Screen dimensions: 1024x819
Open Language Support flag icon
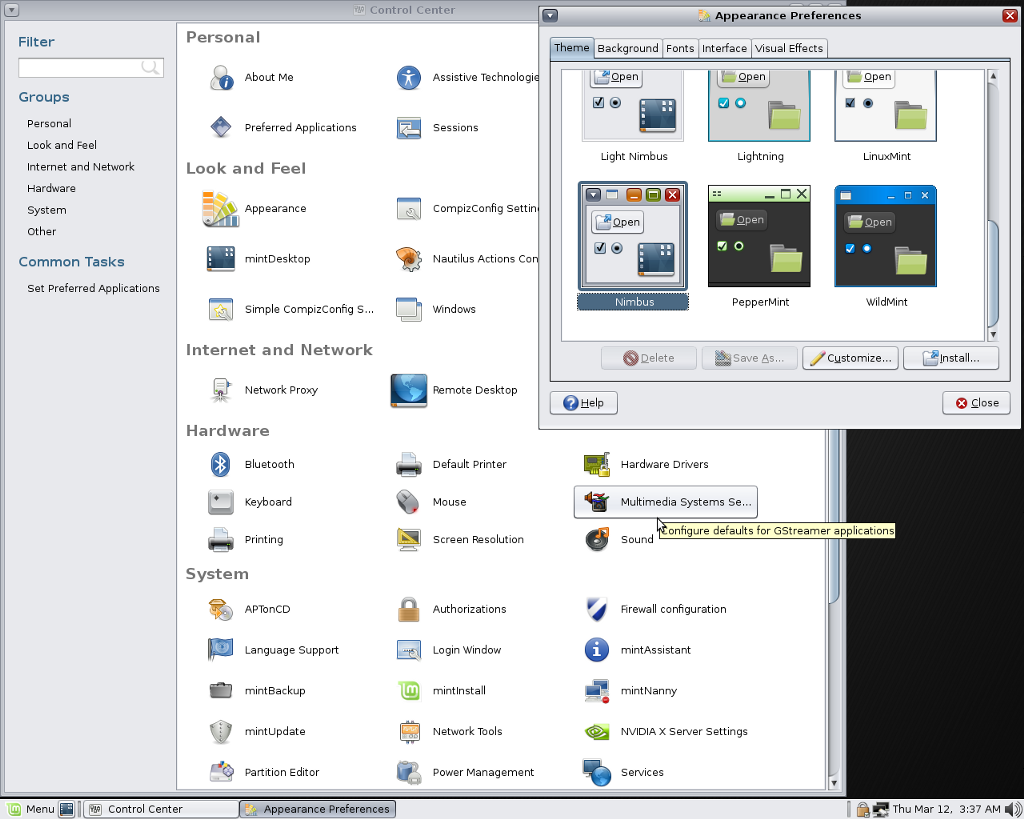(221, 650)
